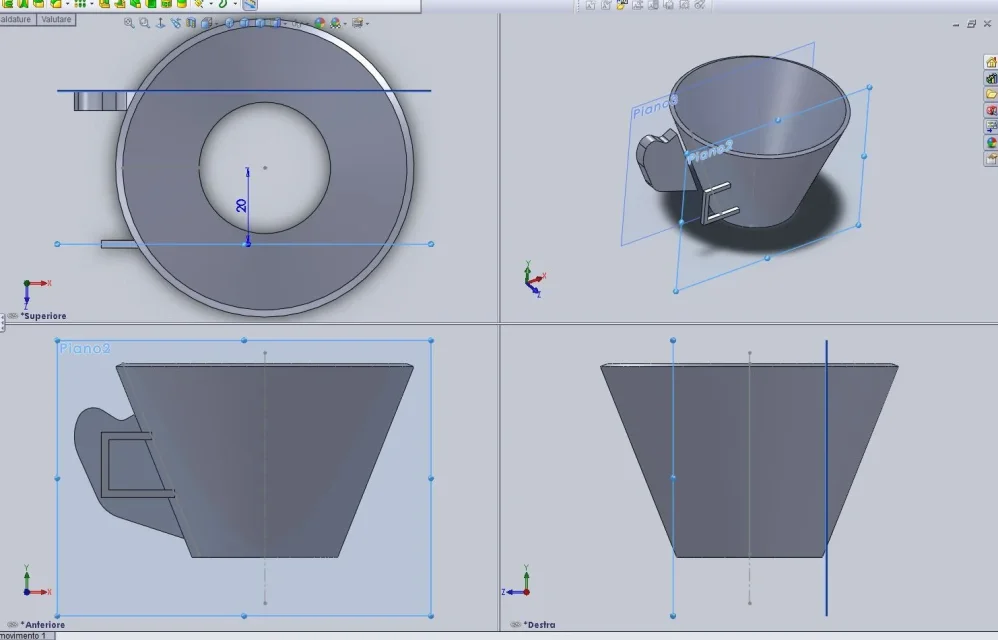Select the dimension value 20 in top view
The height and width of the screenshot is (640, 998).
[x=241, y=205]
